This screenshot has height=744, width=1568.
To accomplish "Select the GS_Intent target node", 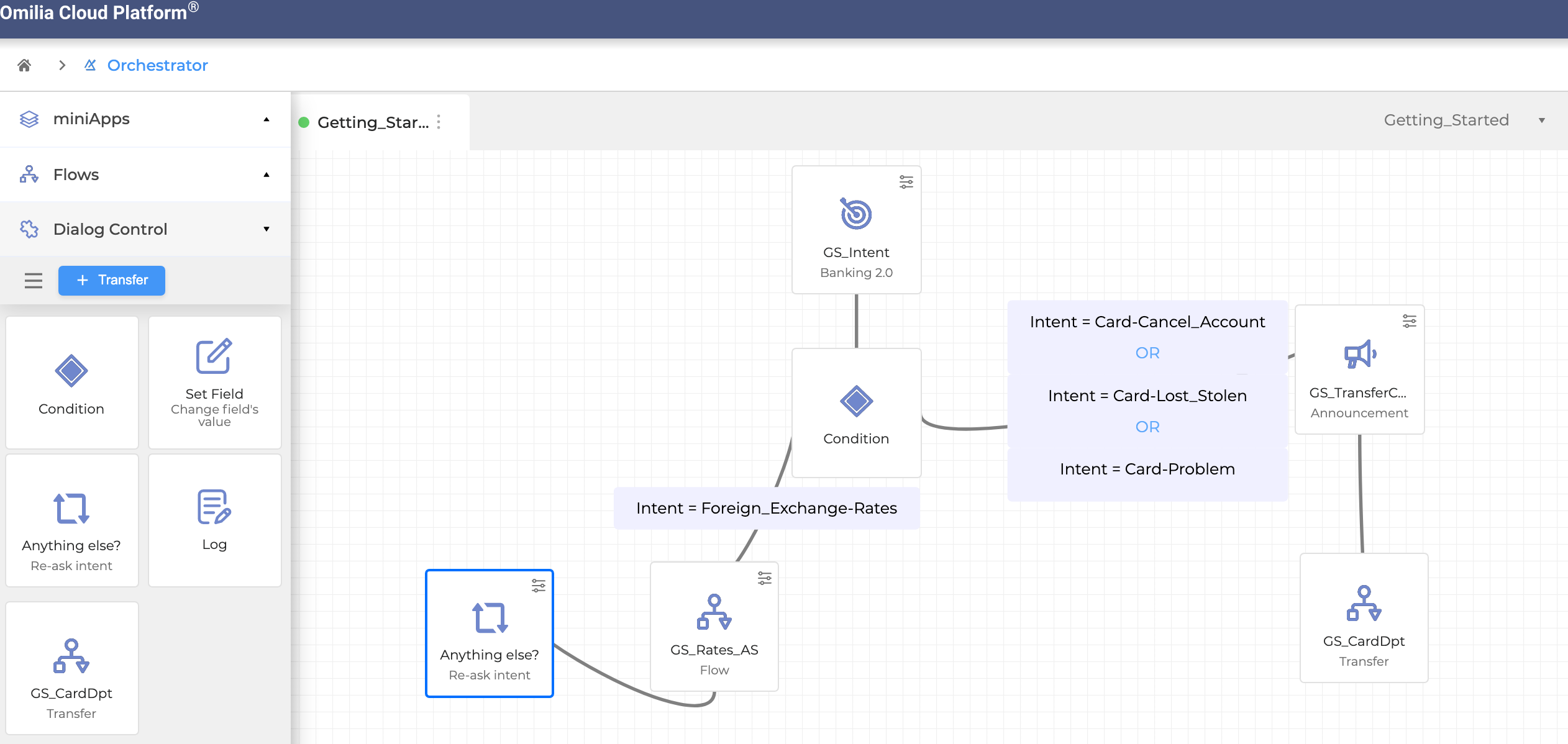I will 856,230.
